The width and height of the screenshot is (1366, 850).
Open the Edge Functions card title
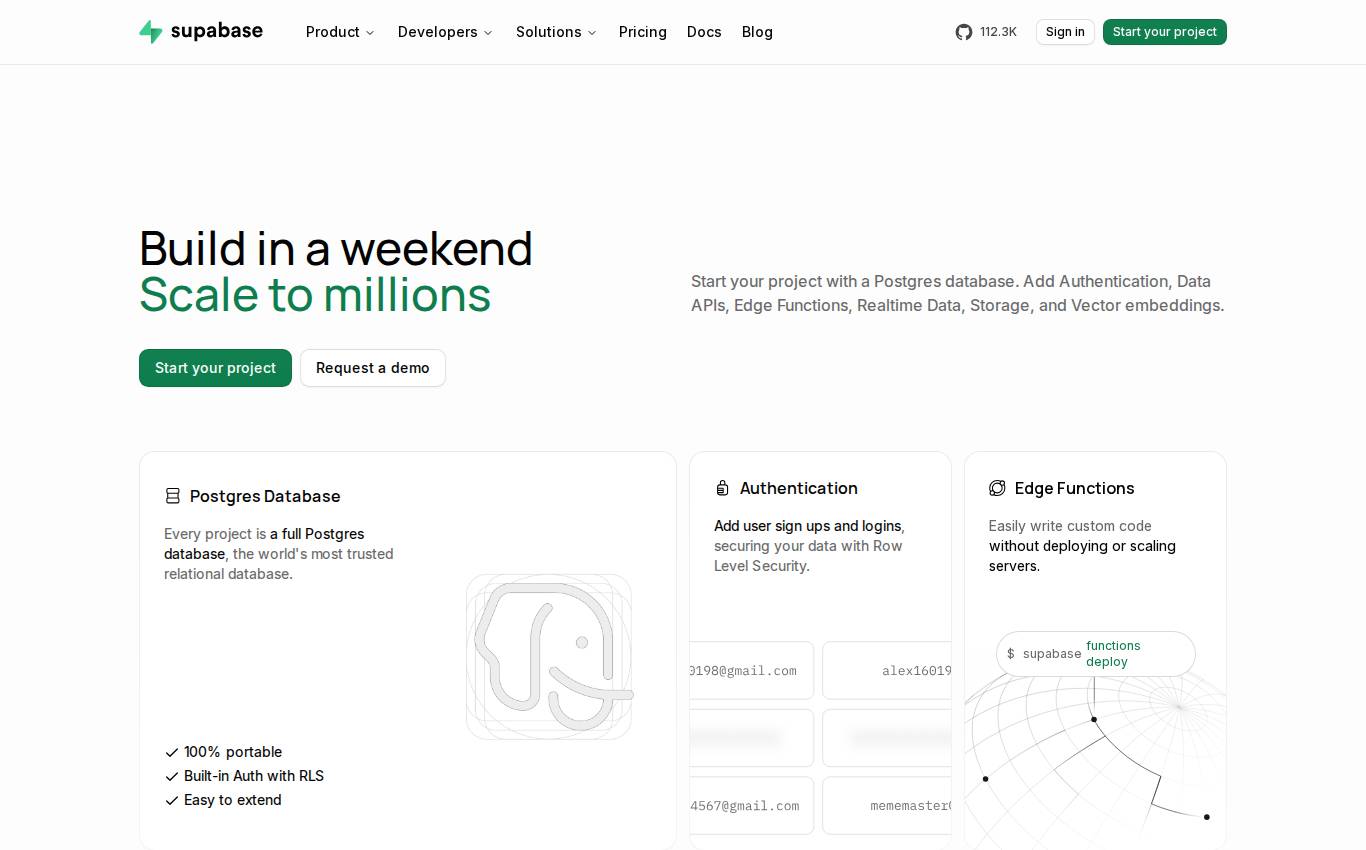[1075, 488]
